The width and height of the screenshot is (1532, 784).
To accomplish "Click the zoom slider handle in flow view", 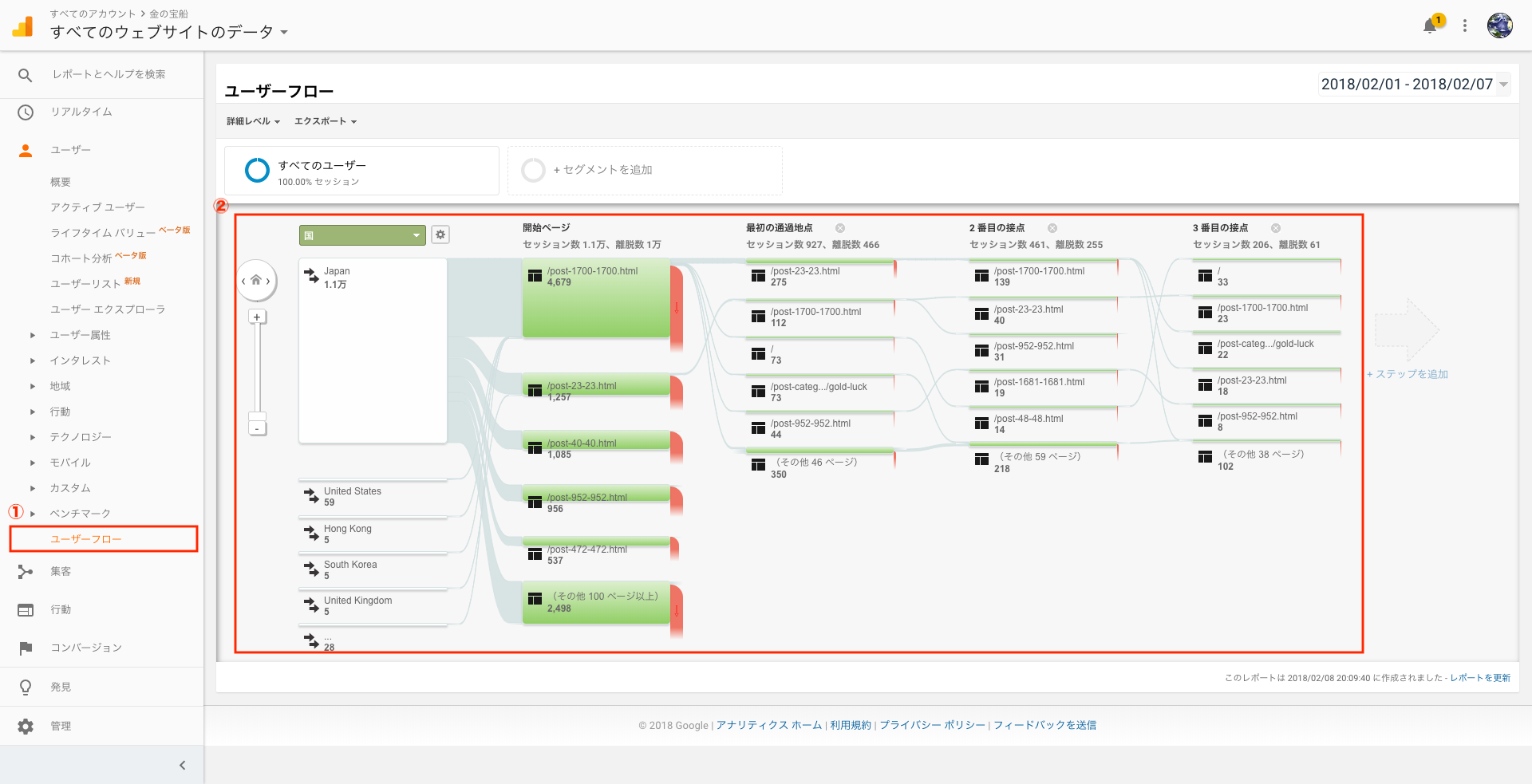I will tap(257, 416).
